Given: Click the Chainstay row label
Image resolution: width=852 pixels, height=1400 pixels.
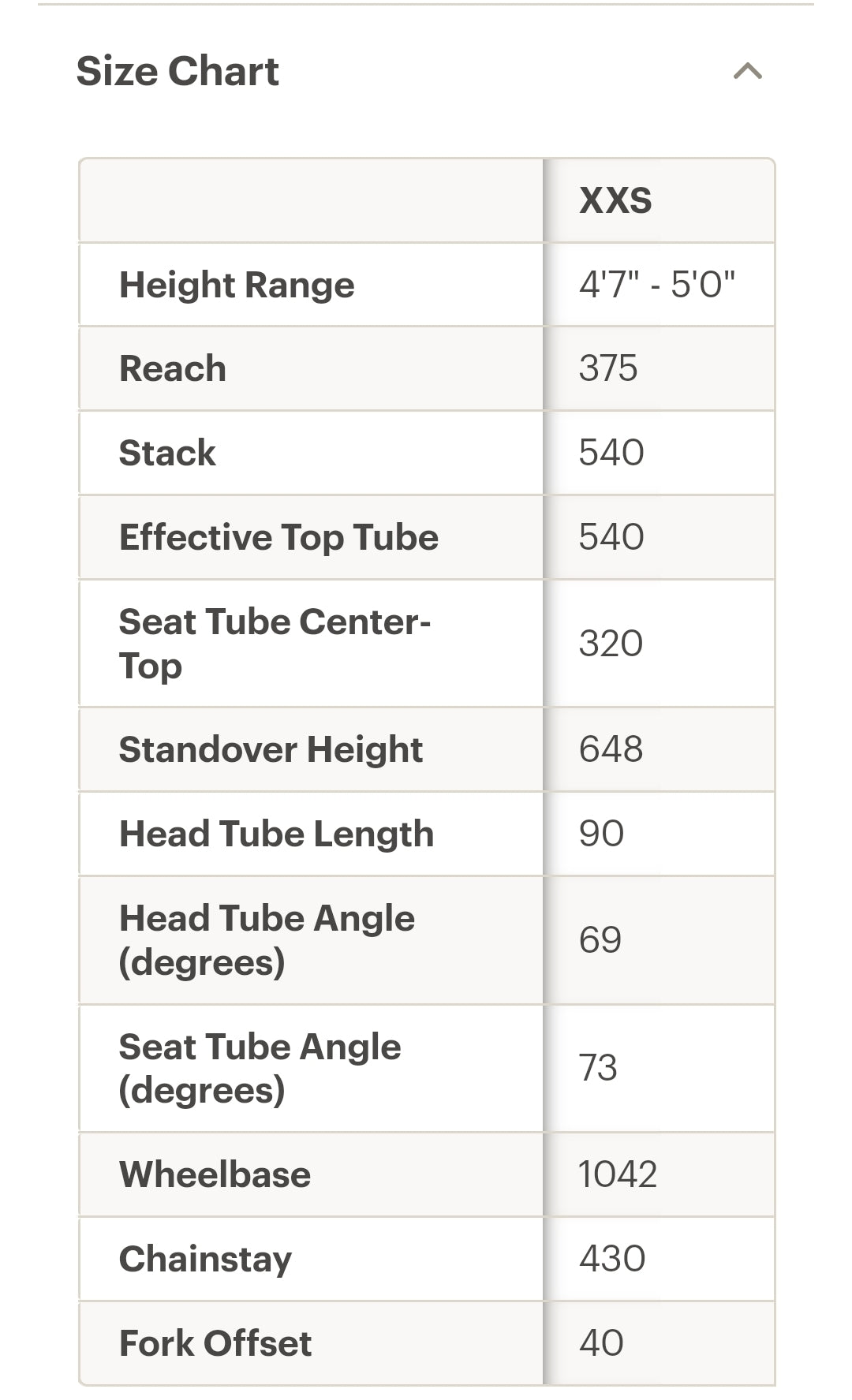Looking at the screenshot, I should [x=205, y=1259].
